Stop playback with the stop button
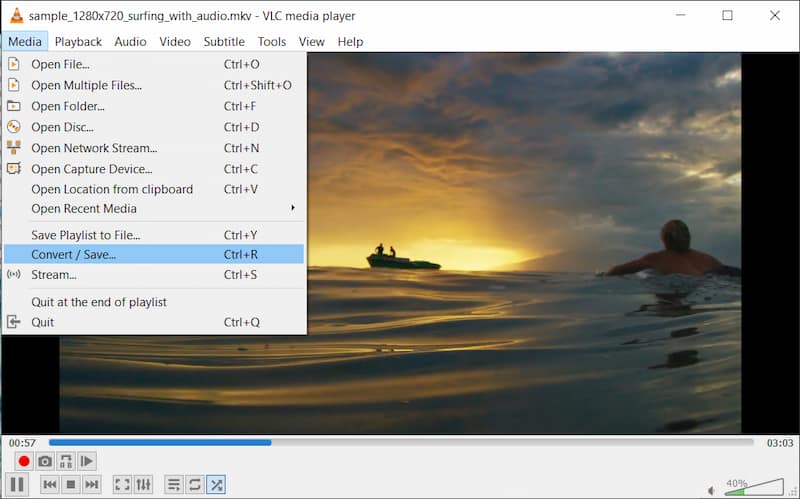 (x=71, y=484)
